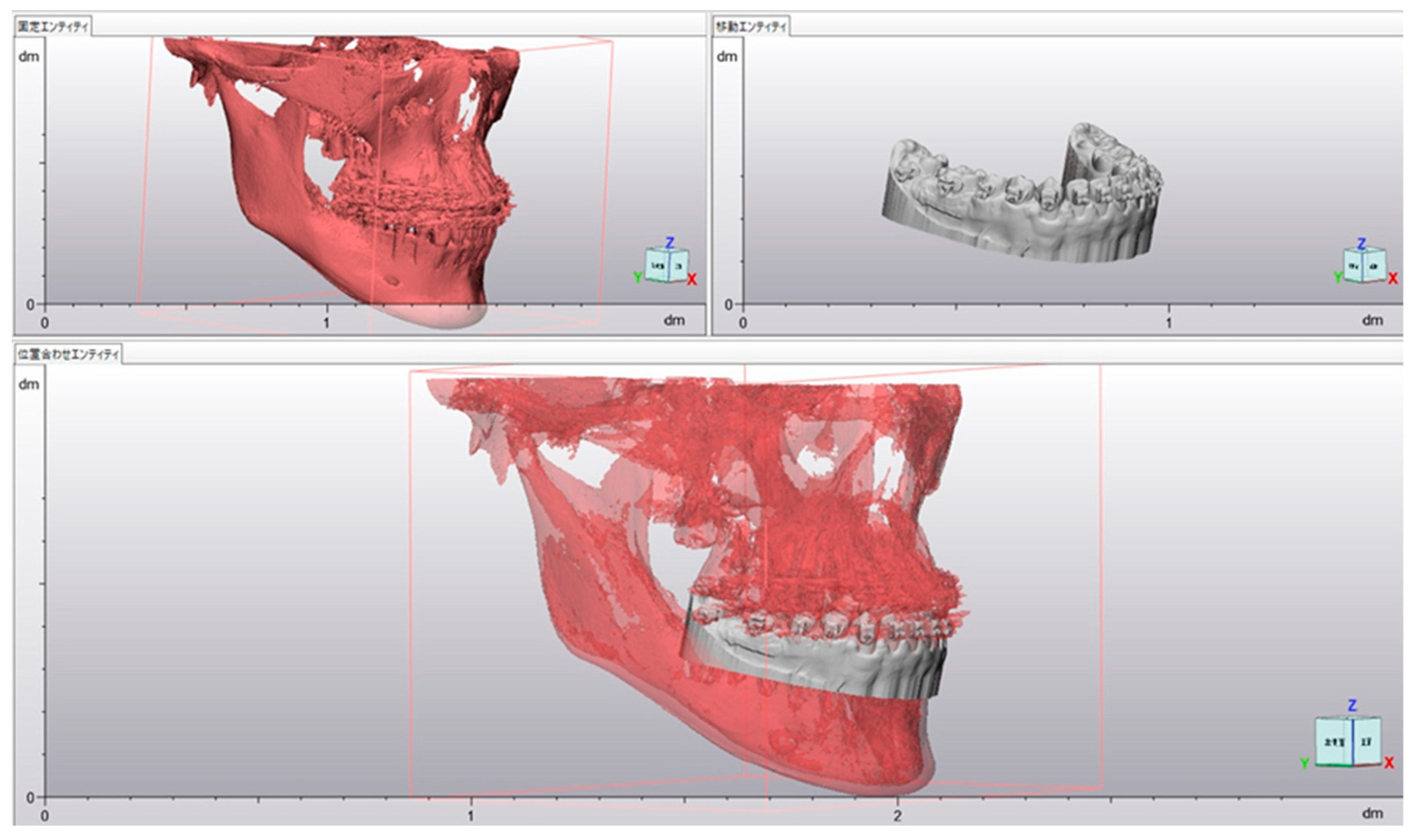Click the green Y axis on the fixed entity cube
This screenshot has height=840, width=1413.
(638, 277)
